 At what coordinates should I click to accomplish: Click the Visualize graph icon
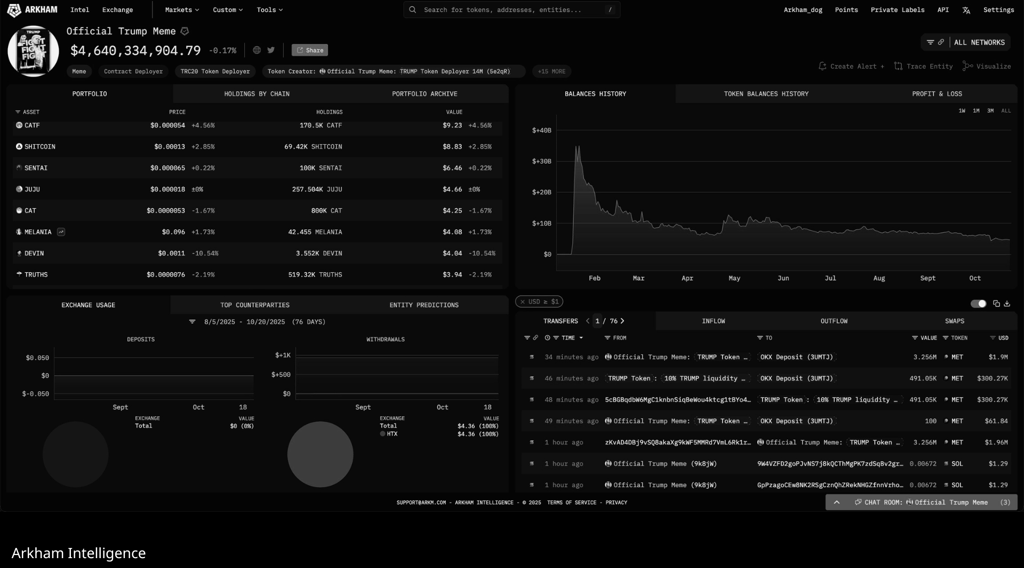point(968,67)
